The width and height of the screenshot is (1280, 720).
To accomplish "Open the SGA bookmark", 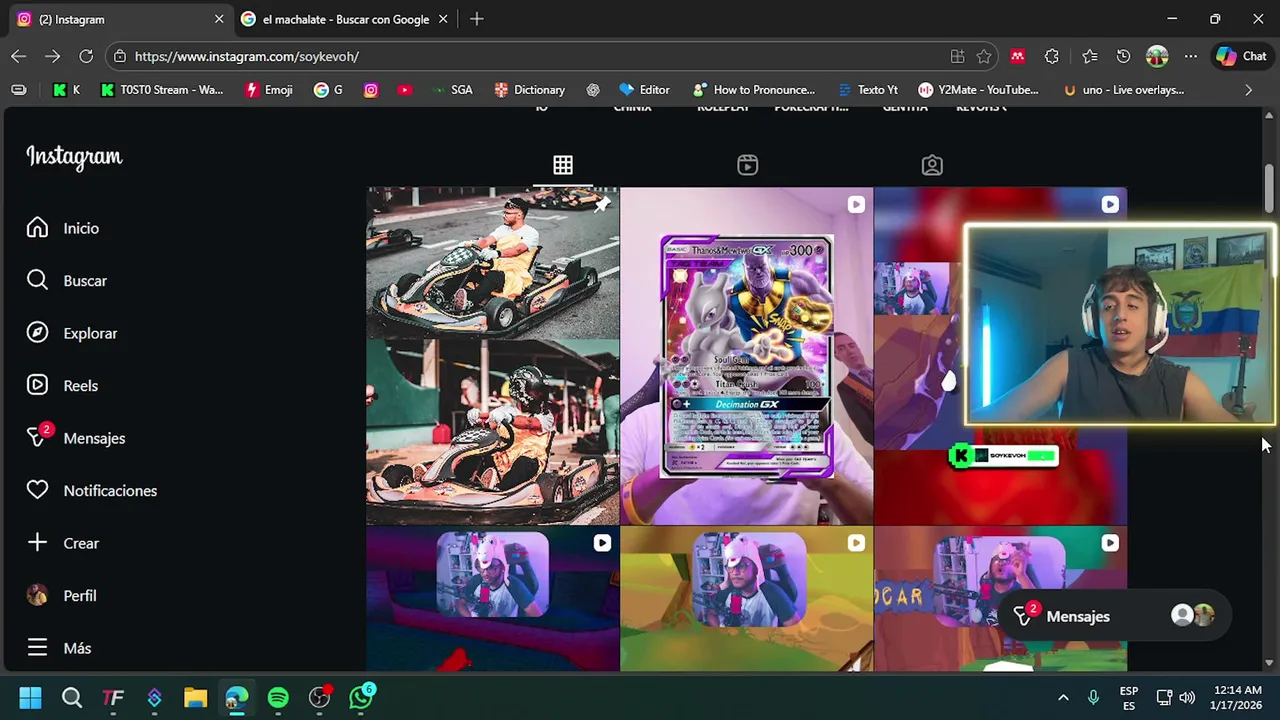I will 452,90.
